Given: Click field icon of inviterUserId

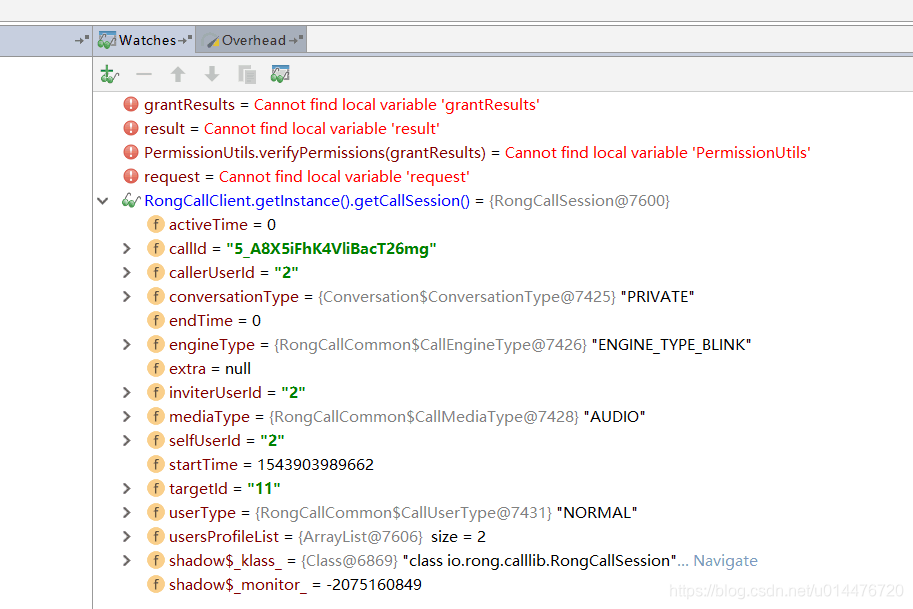Looking at the screenshot, I should click(155, 392).
